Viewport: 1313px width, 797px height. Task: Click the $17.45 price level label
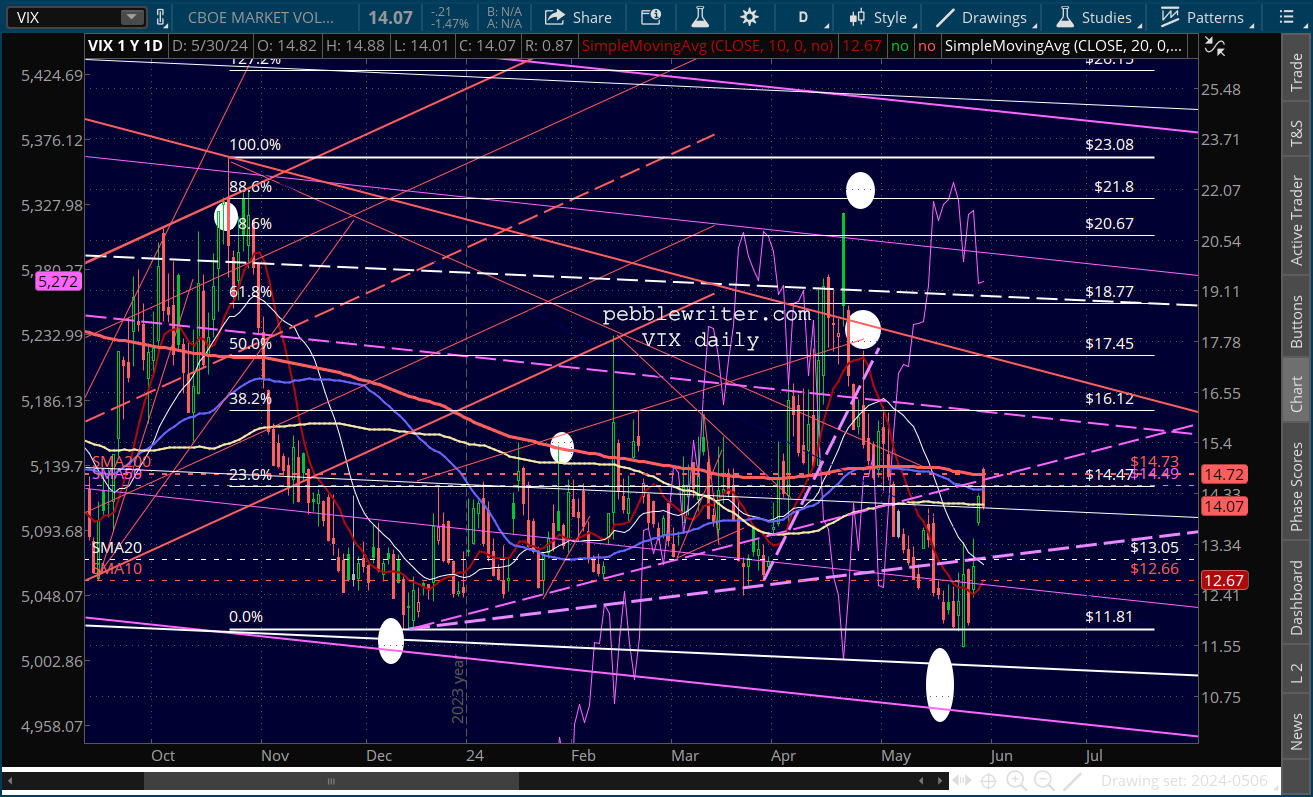point(1109,343)
